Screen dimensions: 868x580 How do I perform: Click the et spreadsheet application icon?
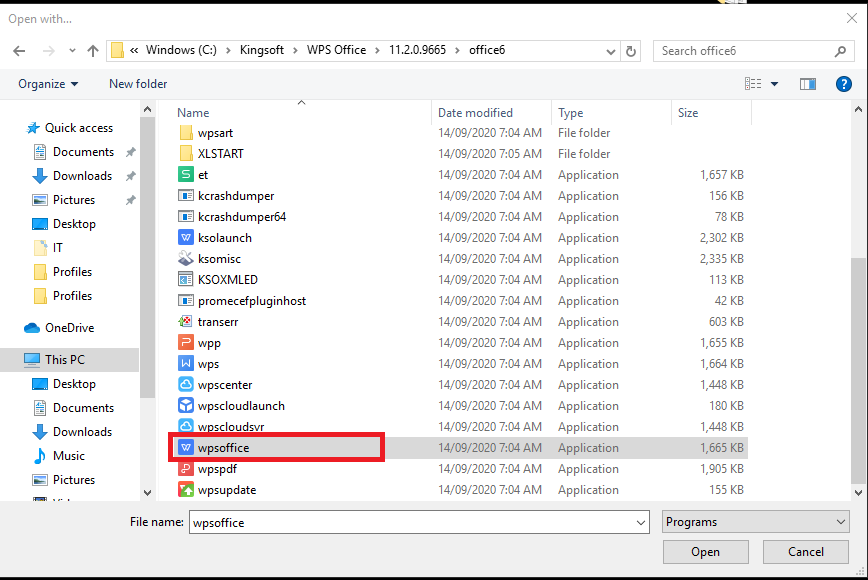186,174
